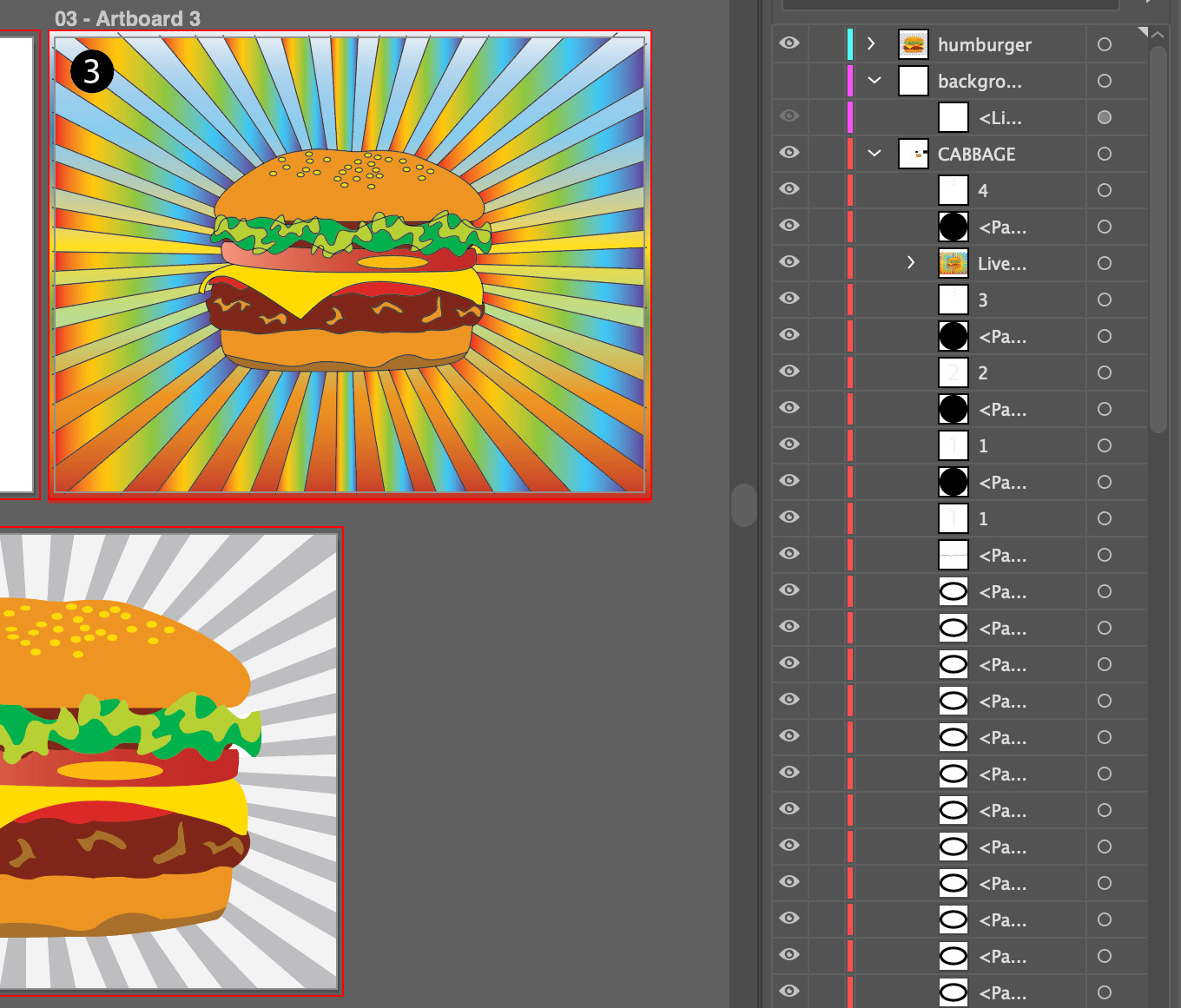The width and height of the screenshot is (1181, 1008).
Task: Click thumbnail of sublayer 2
Action: (x=953, y=372)
